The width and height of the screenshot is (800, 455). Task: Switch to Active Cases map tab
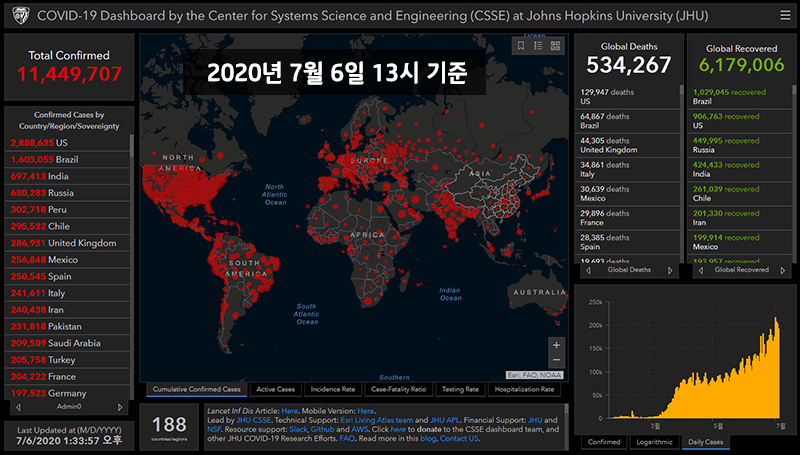click(276, 389)
